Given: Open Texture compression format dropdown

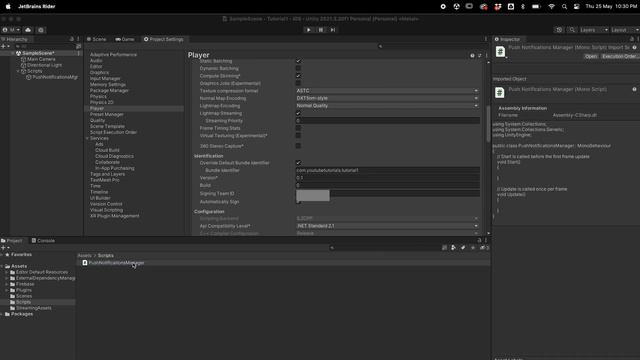Looking at the screenshot, I should [387, 91].
